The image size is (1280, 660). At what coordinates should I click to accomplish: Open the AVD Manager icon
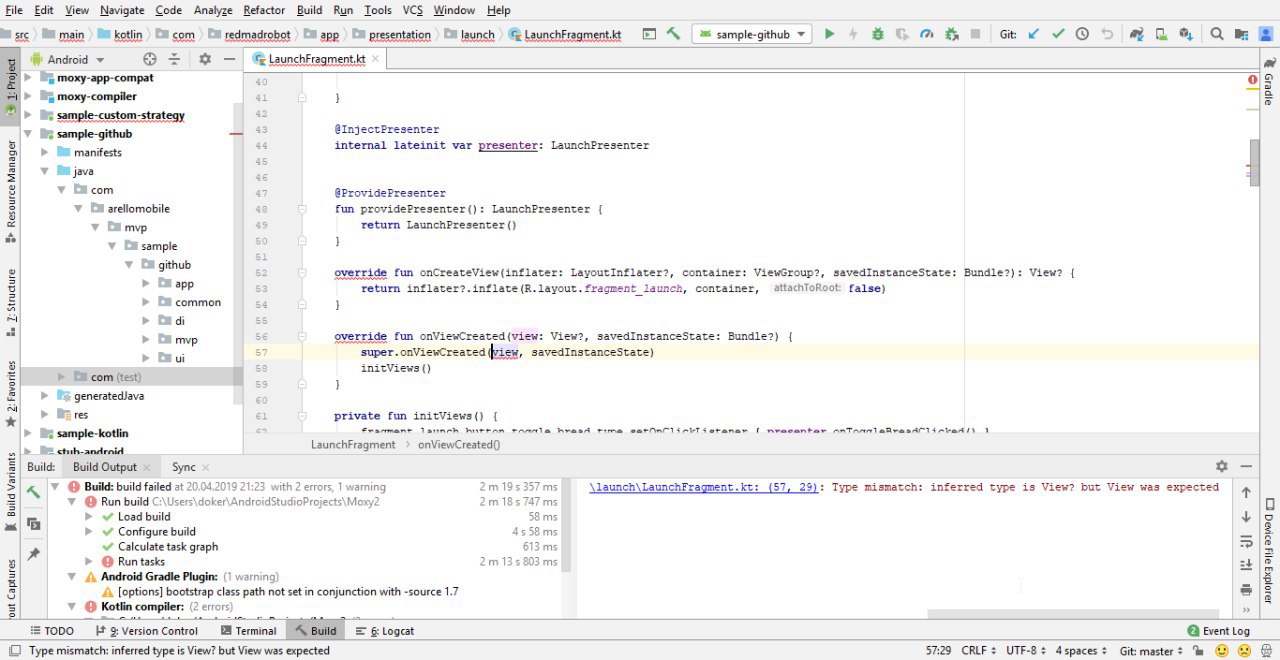(x=1161, y=34)
